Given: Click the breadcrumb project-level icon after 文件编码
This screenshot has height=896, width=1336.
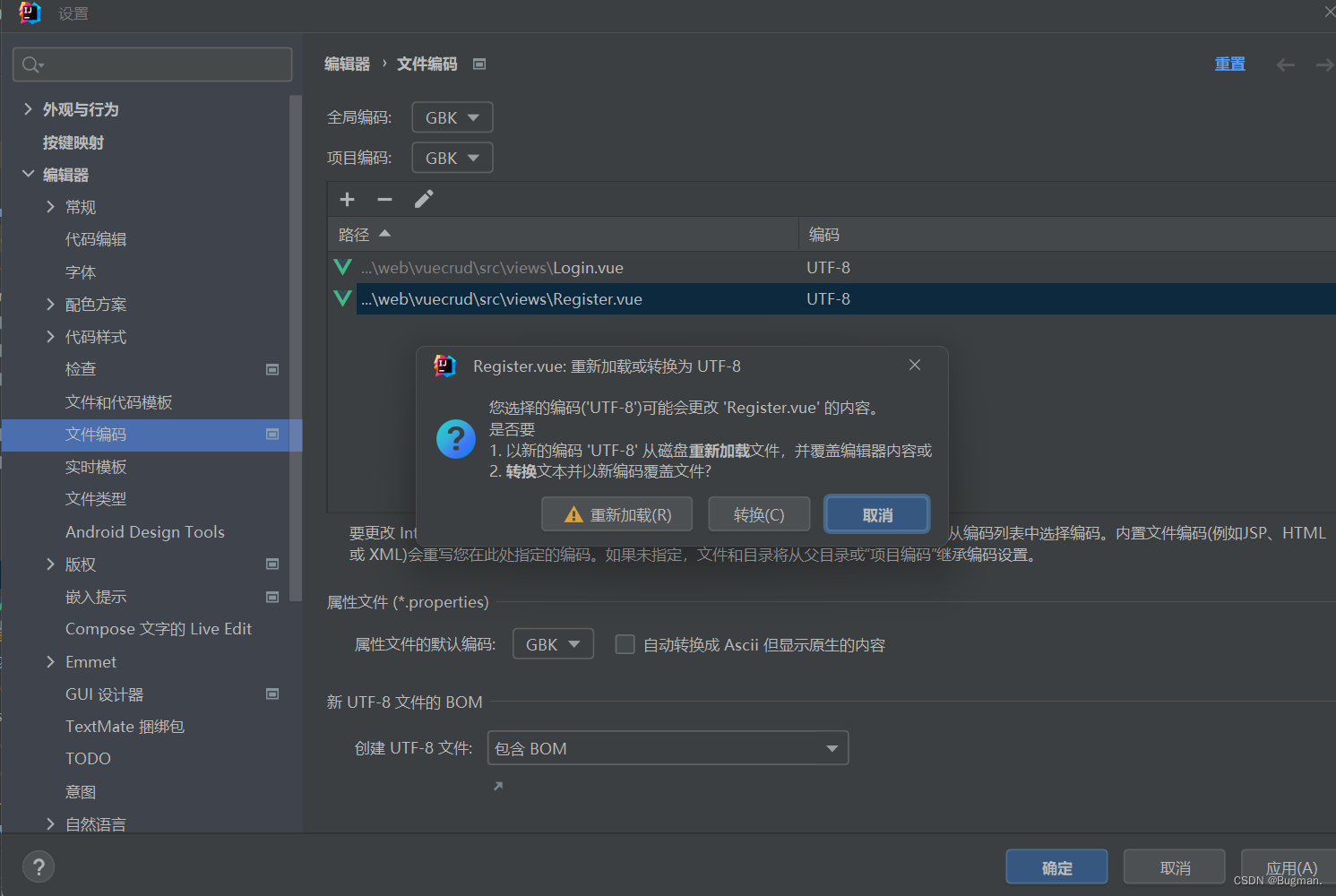Looking at the screenshot, I should click(x=479, y=65).
